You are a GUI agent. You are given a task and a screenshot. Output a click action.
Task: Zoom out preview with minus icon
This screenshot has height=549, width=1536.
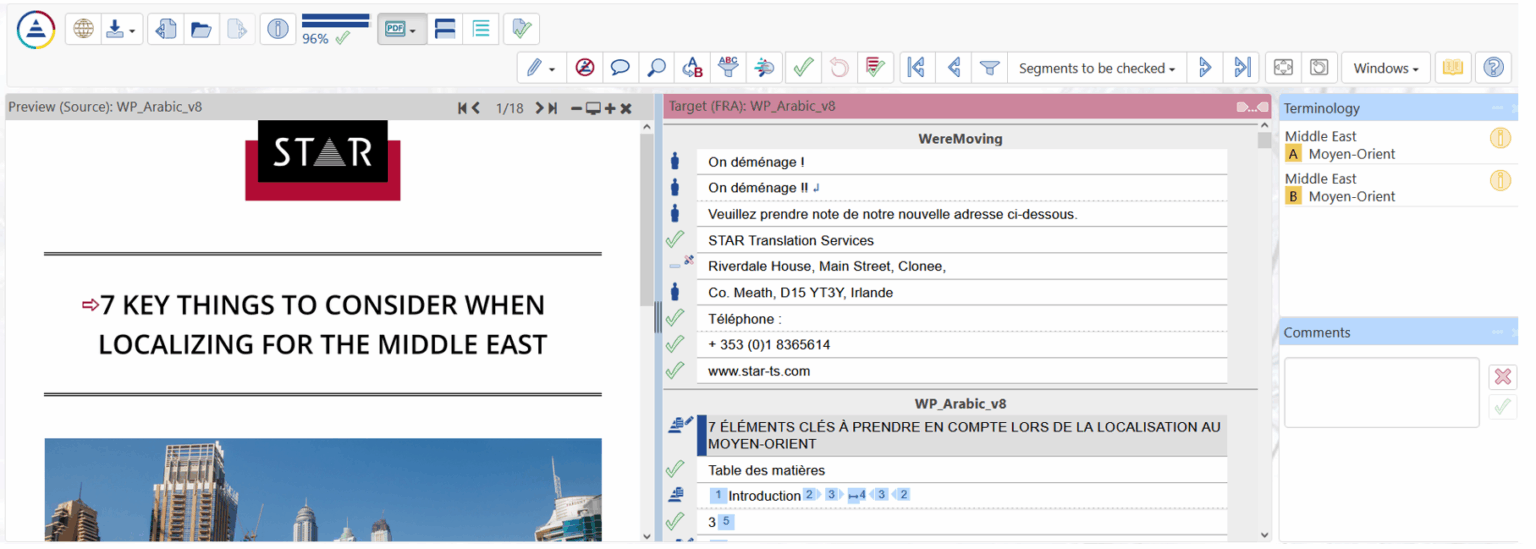[577, 108]
